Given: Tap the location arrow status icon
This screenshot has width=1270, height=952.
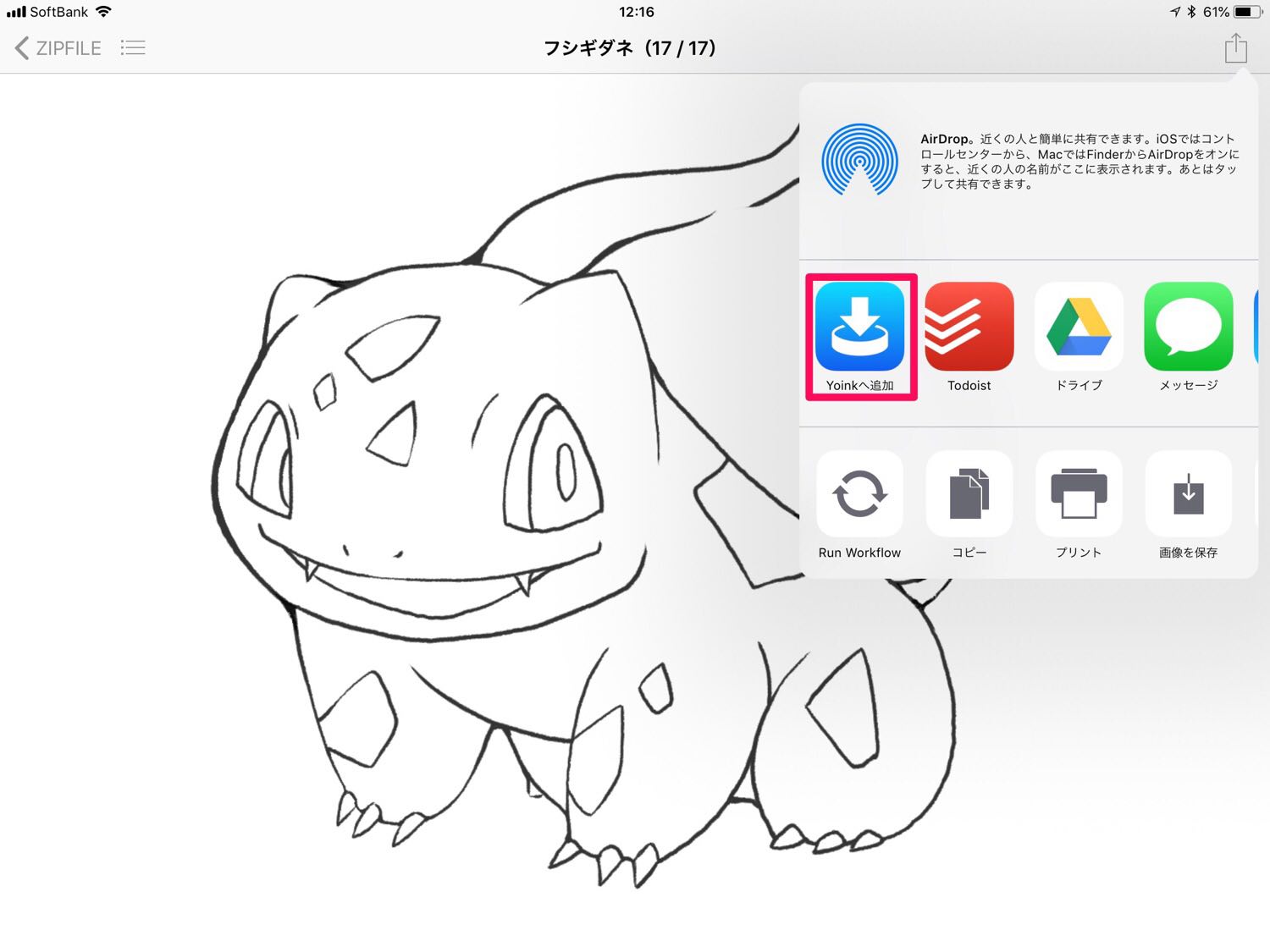Looking at the screenshot, I should pyautogui.click(x=1175, y=12).
